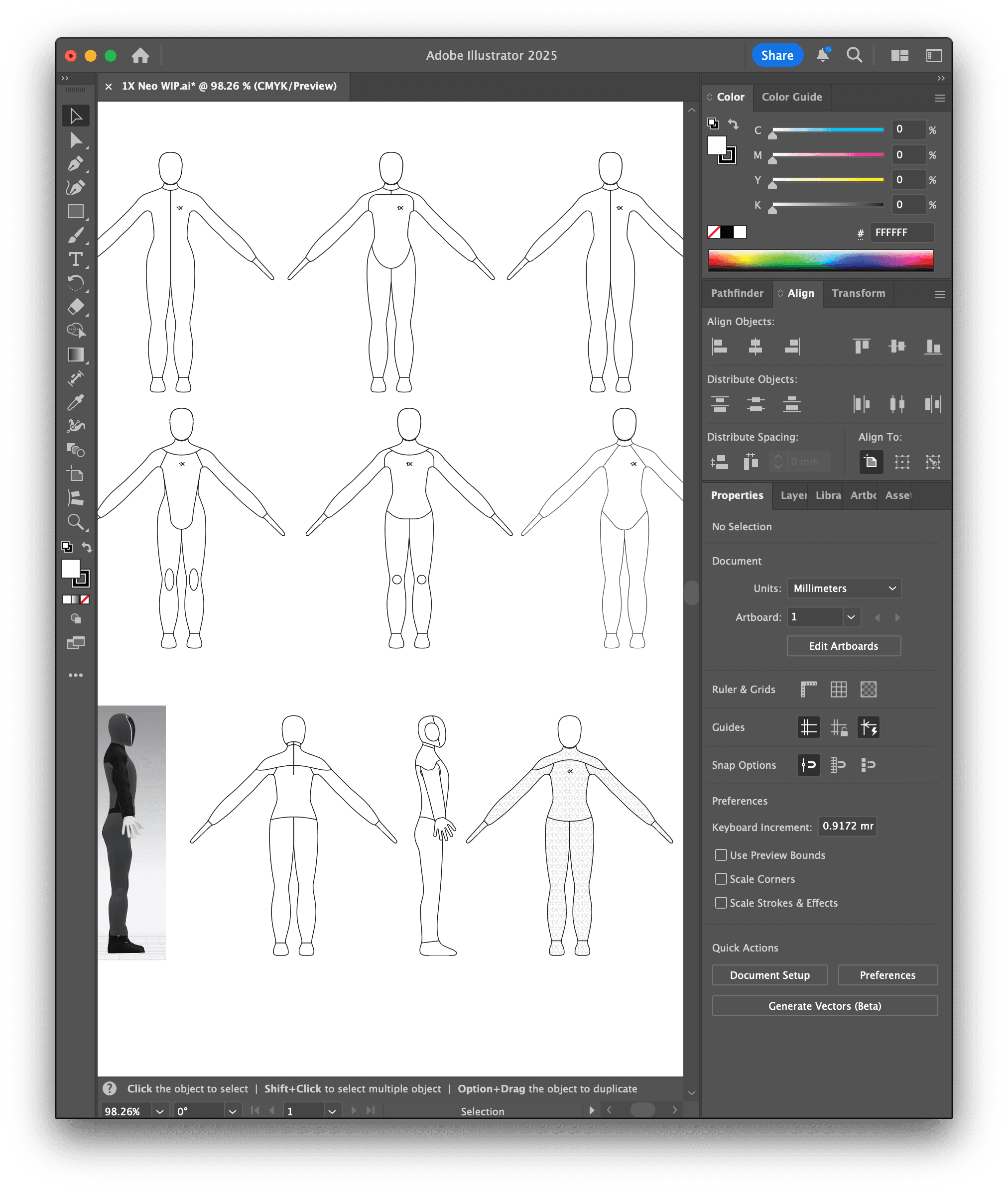Expand the Artboard number dropdown
This screenshot has height=1192, width=1008.
point(851,617)
